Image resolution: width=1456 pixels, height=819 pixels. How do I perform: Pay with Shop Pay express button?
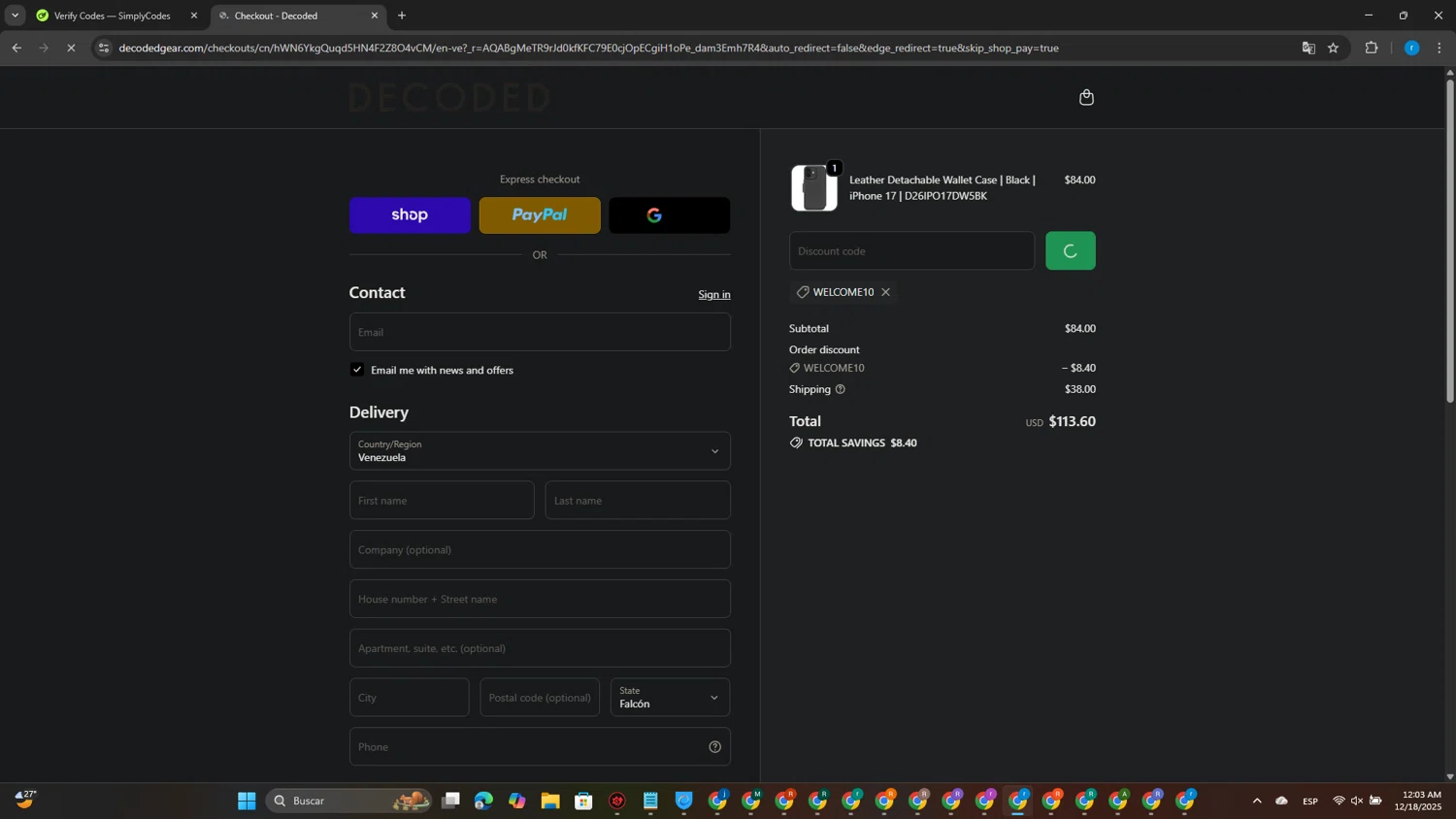point(410,215)
